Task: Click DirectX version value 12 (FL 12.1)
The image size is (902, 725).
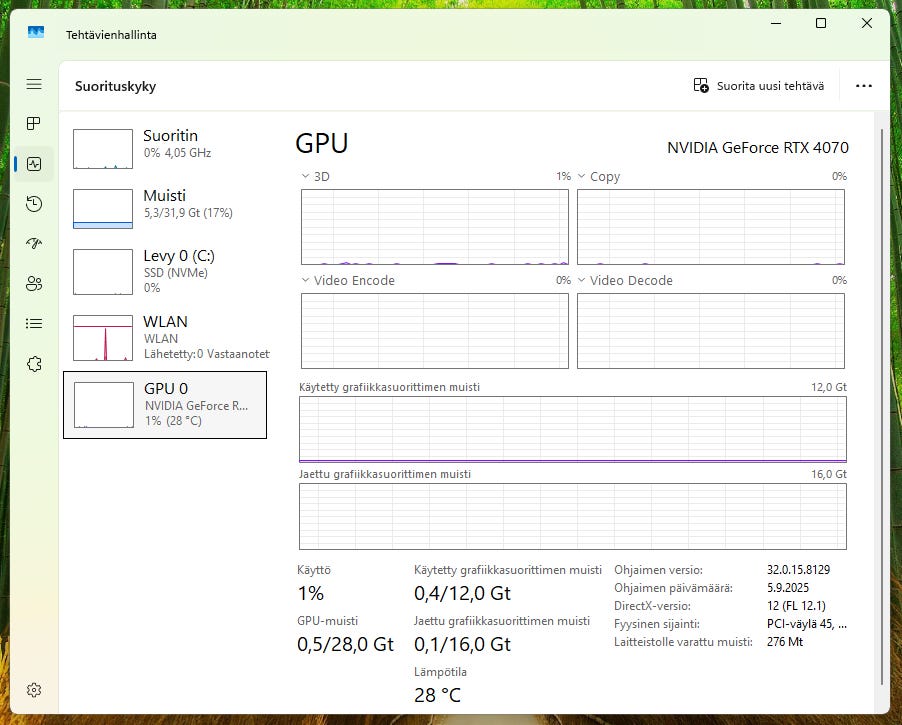Action: (796, 605)
